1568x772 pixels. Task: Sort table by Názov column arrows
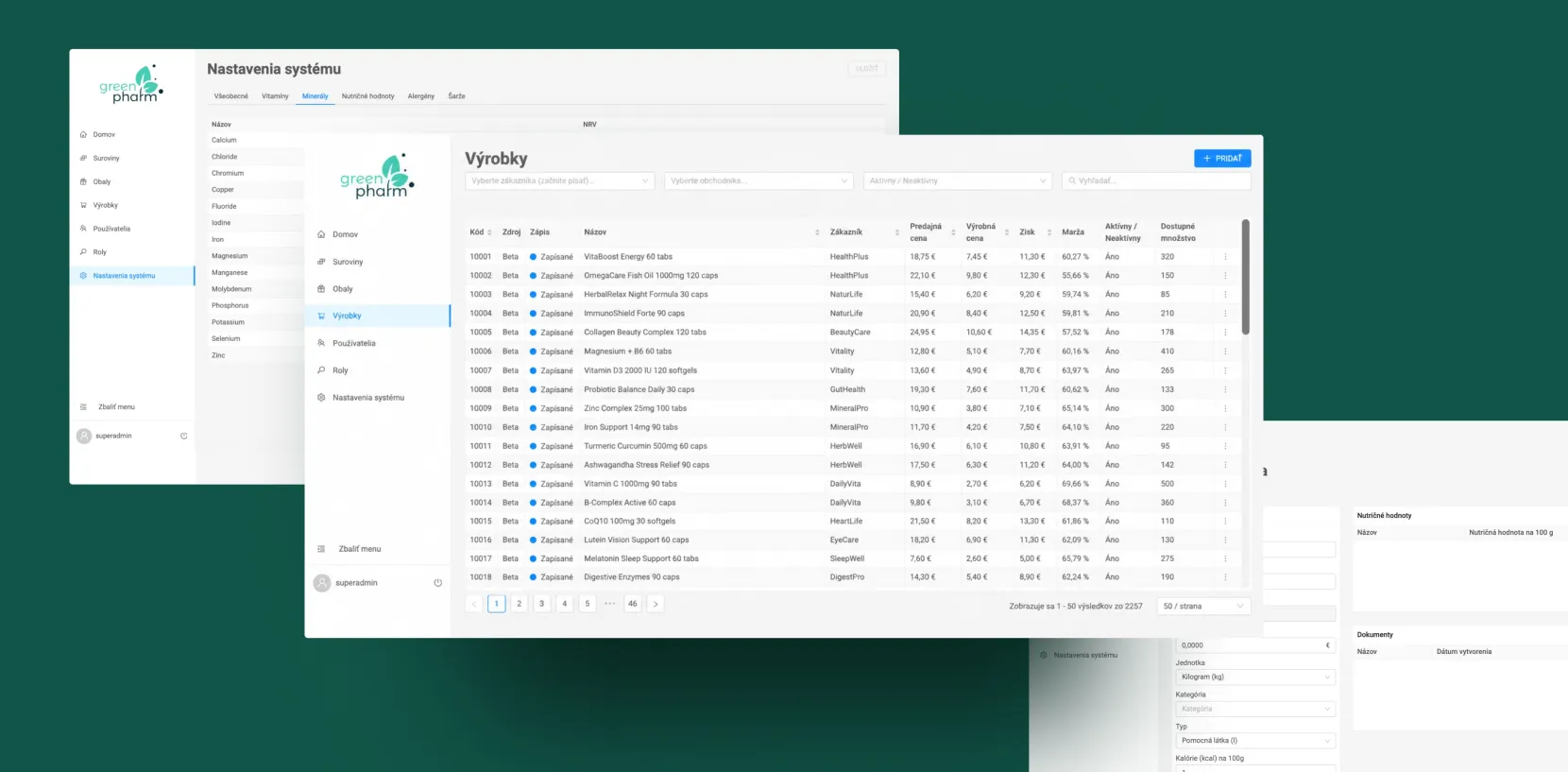click(817, 232)
